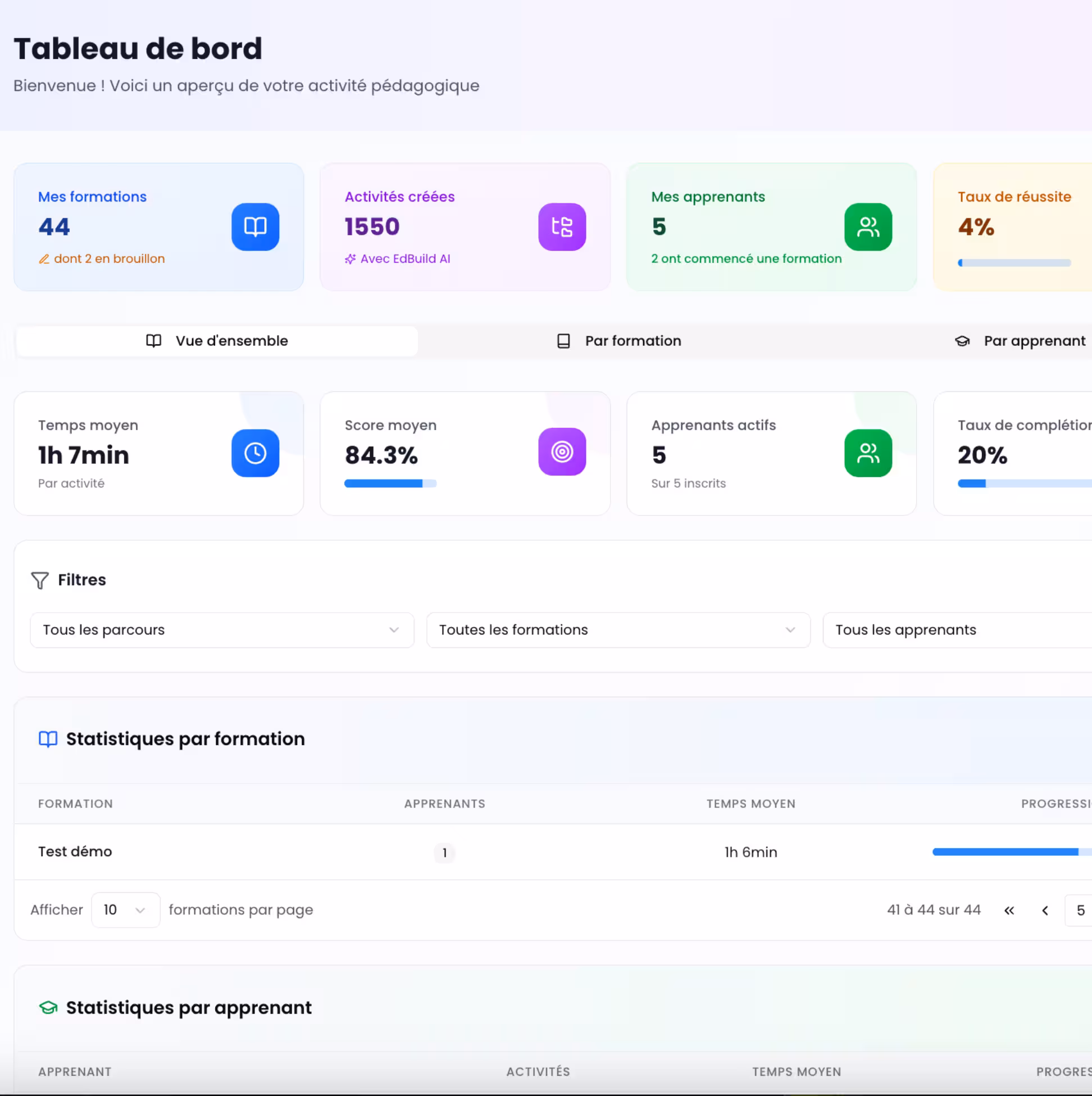Click the Apprenants actifs people icon

pos(868,453)
